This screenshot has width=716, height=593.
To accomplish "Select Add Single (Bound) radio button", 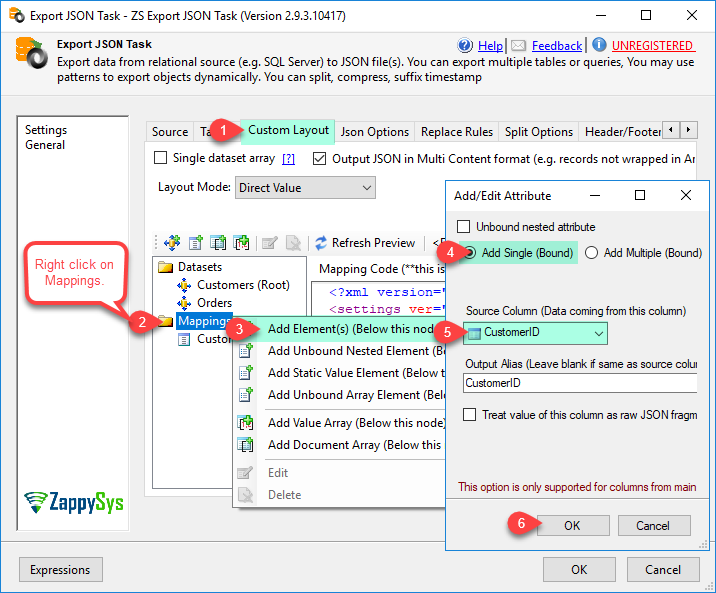I will click(470, 252).
